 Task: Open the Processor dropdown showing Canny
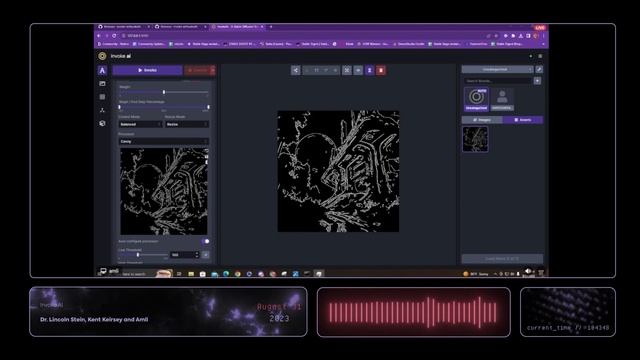[164, 141]
